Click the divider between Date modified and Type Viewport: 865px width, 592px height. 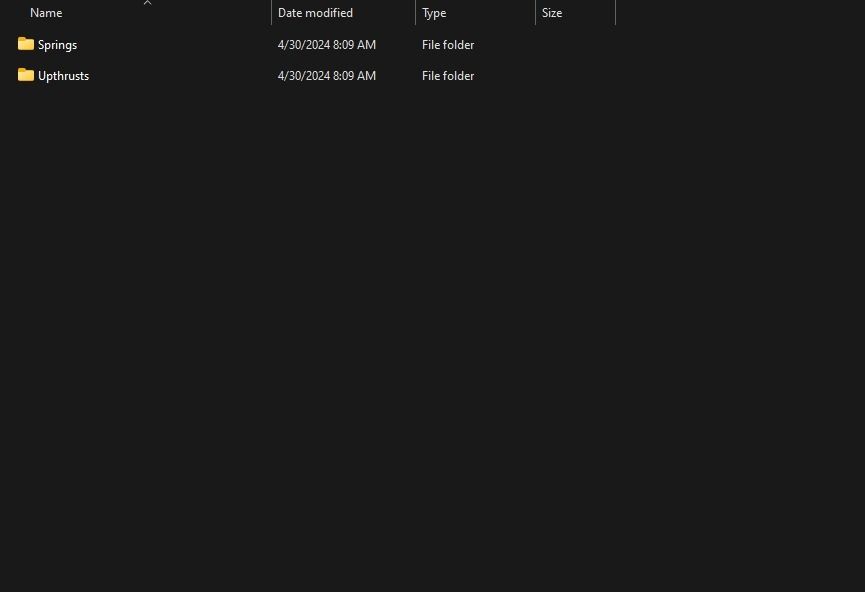pyautogui.click(x=415, y=13)
